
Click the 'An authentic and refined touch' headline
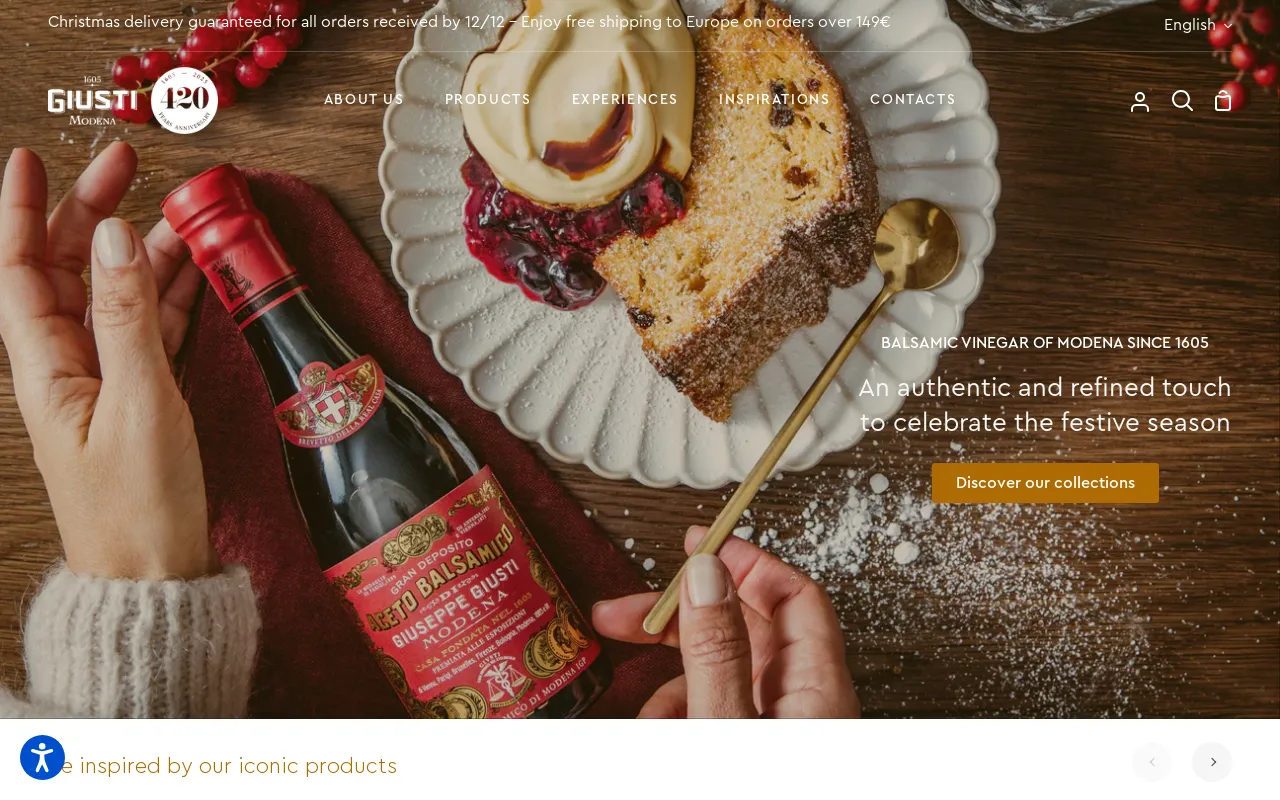[x=1045, y=405]
